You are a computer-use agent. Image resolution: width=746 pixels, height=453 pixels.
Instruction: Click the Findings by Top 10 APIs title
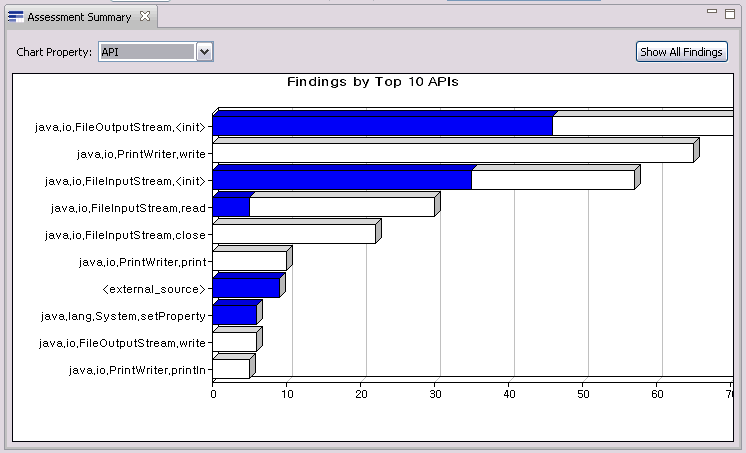point(373,82)
